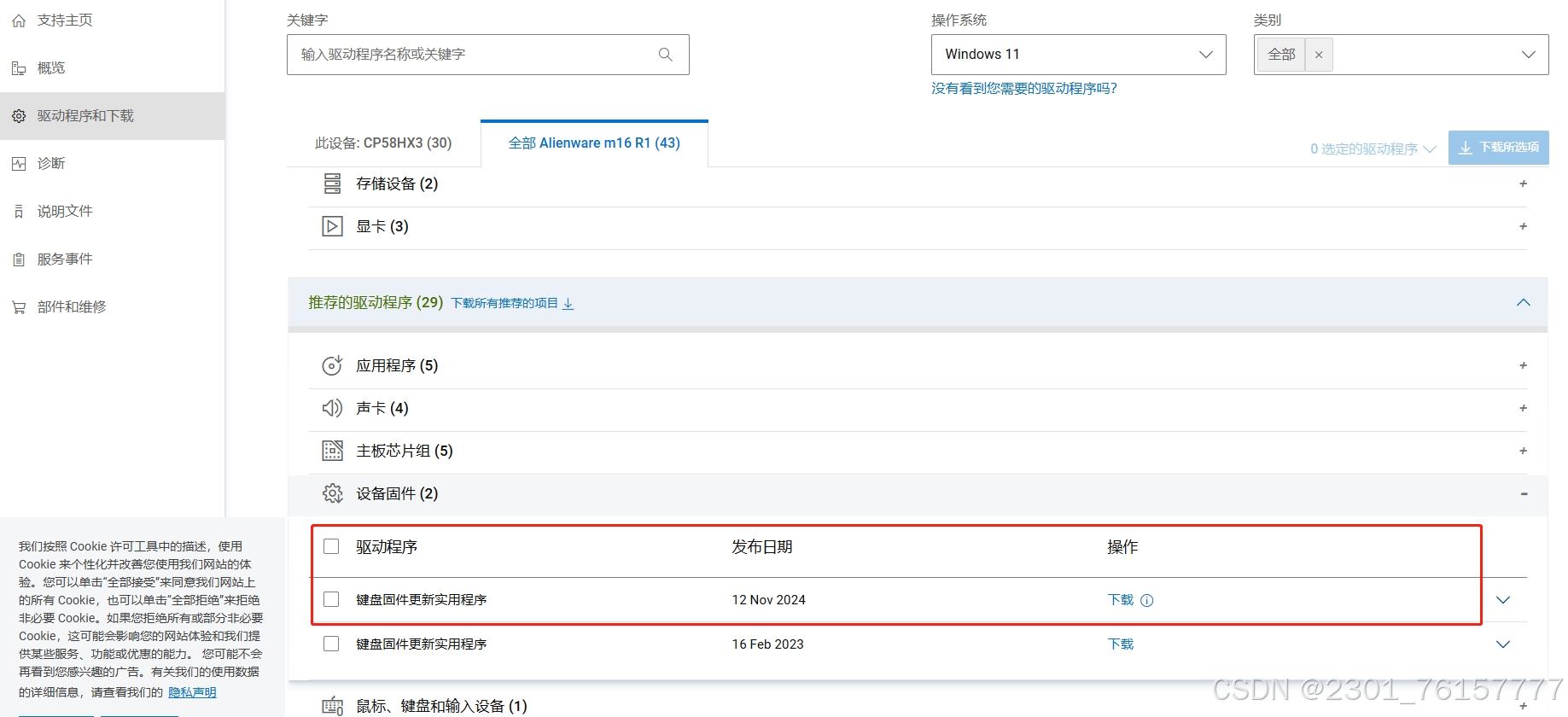1568x717 pixels.
Task: Switch to 全部 Alienware m16 R1 (43) tab
Action: point(594,143)
